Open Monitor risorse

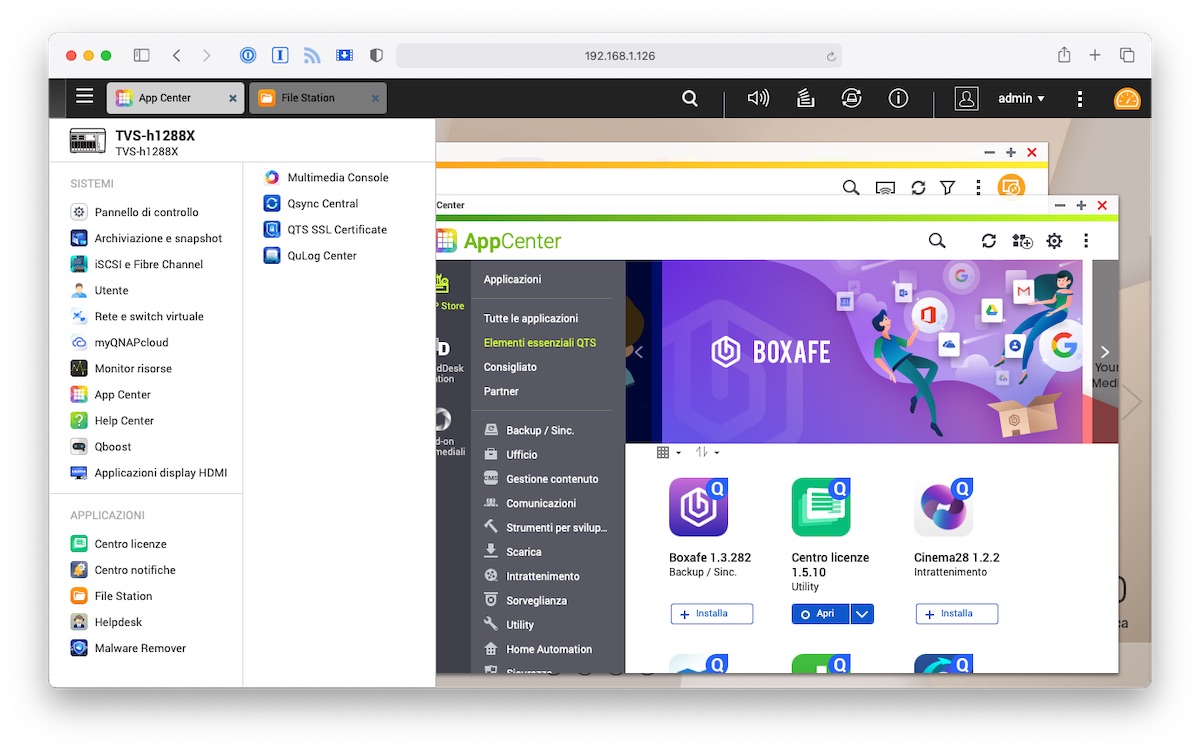[x=122, y=368]
